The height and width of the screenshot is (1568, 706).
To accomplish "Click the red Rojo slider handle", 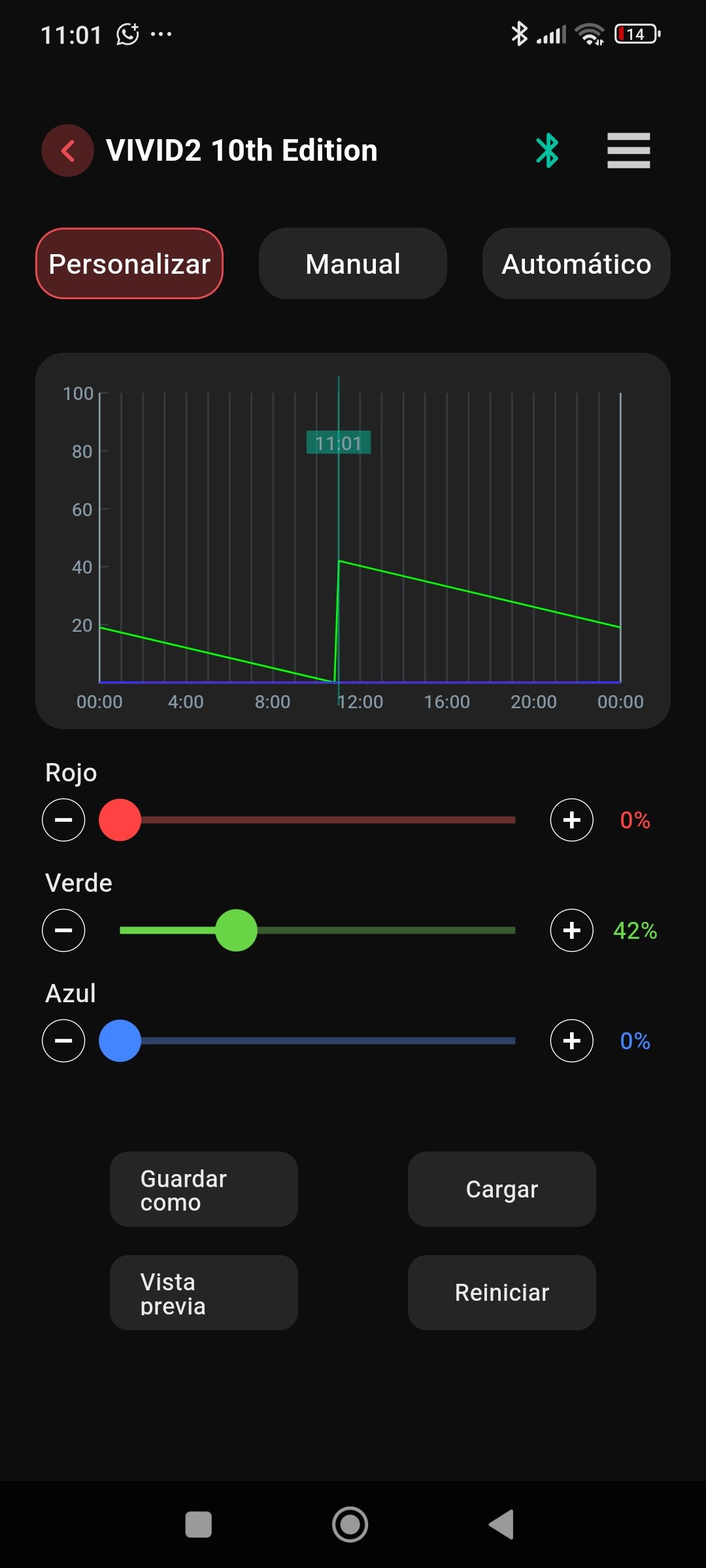I will point(120,820).
